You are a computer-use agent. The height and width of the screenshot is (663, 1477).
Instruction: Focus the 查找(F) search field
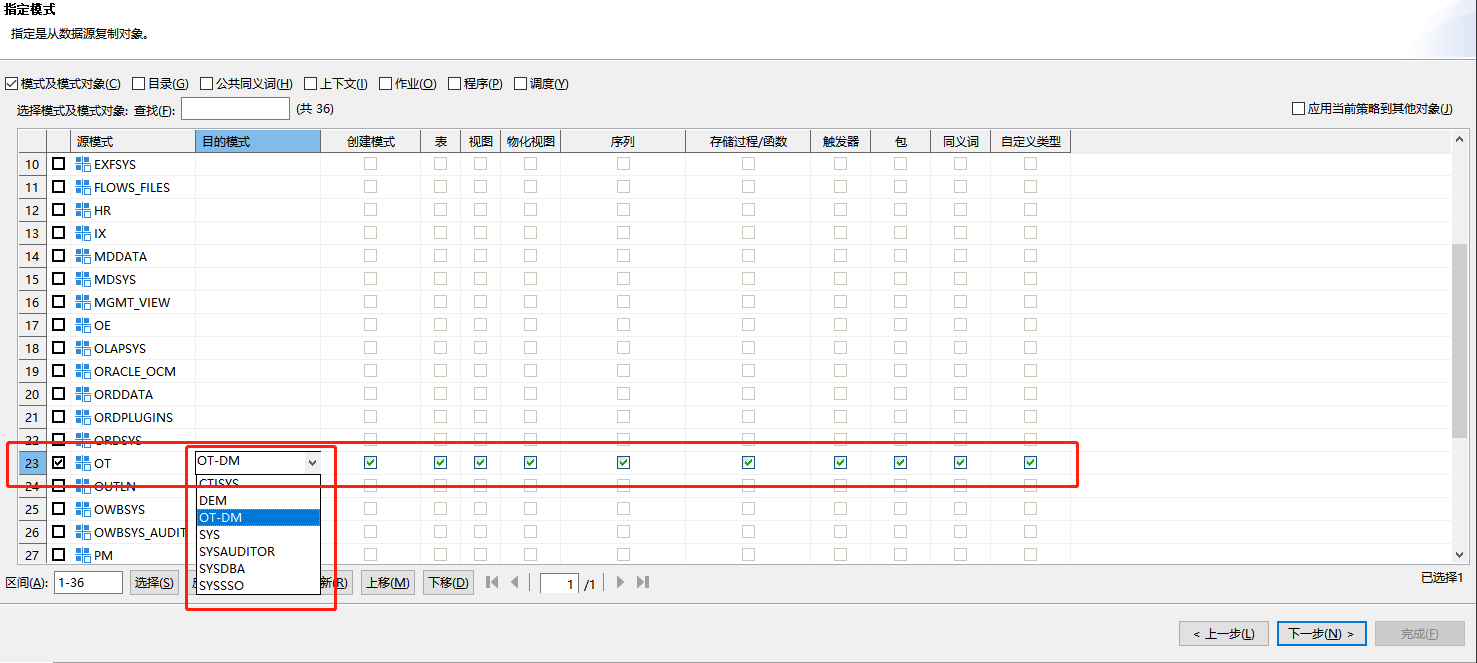[235, 109]
